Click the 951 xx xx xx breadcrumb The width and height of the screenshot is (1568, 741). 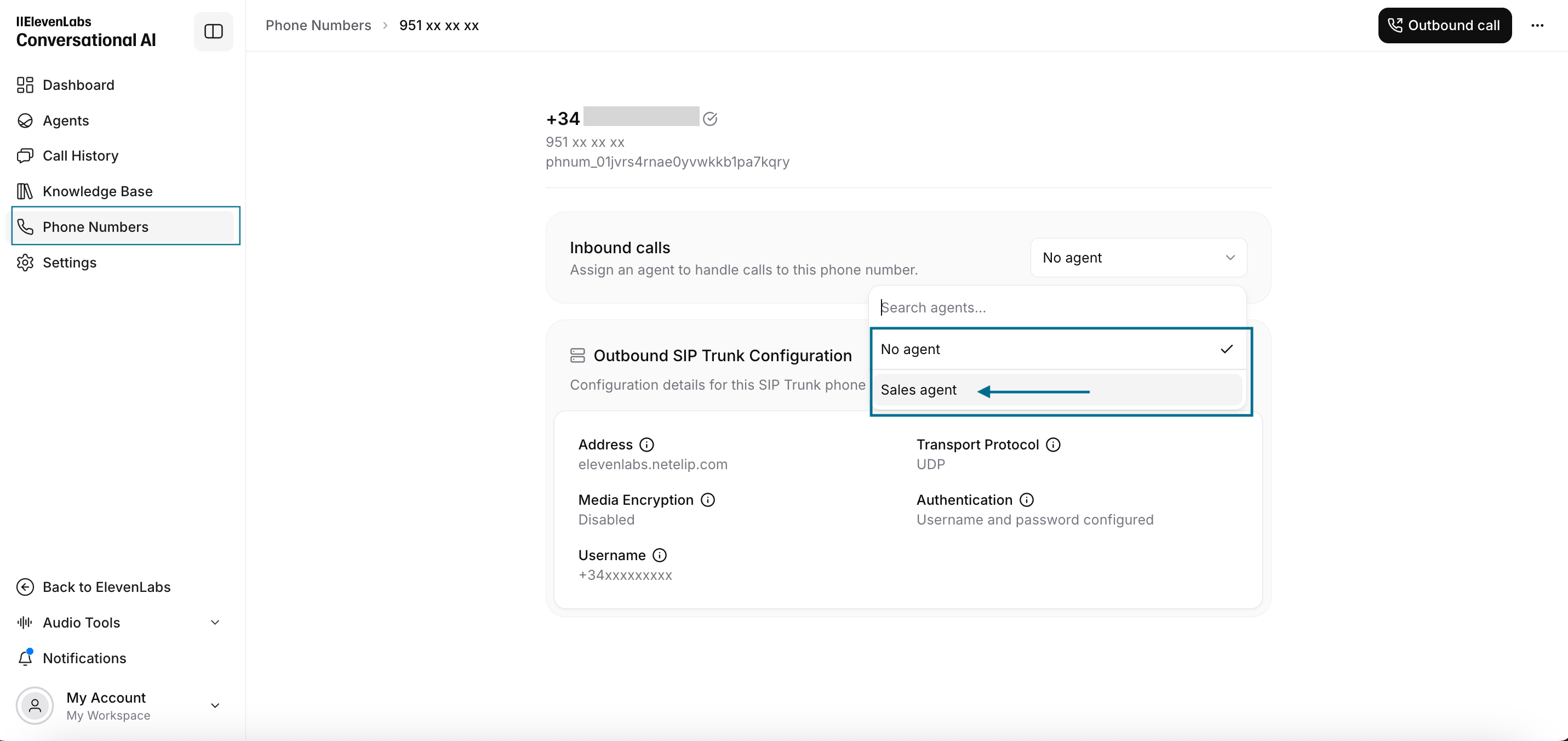439,25
